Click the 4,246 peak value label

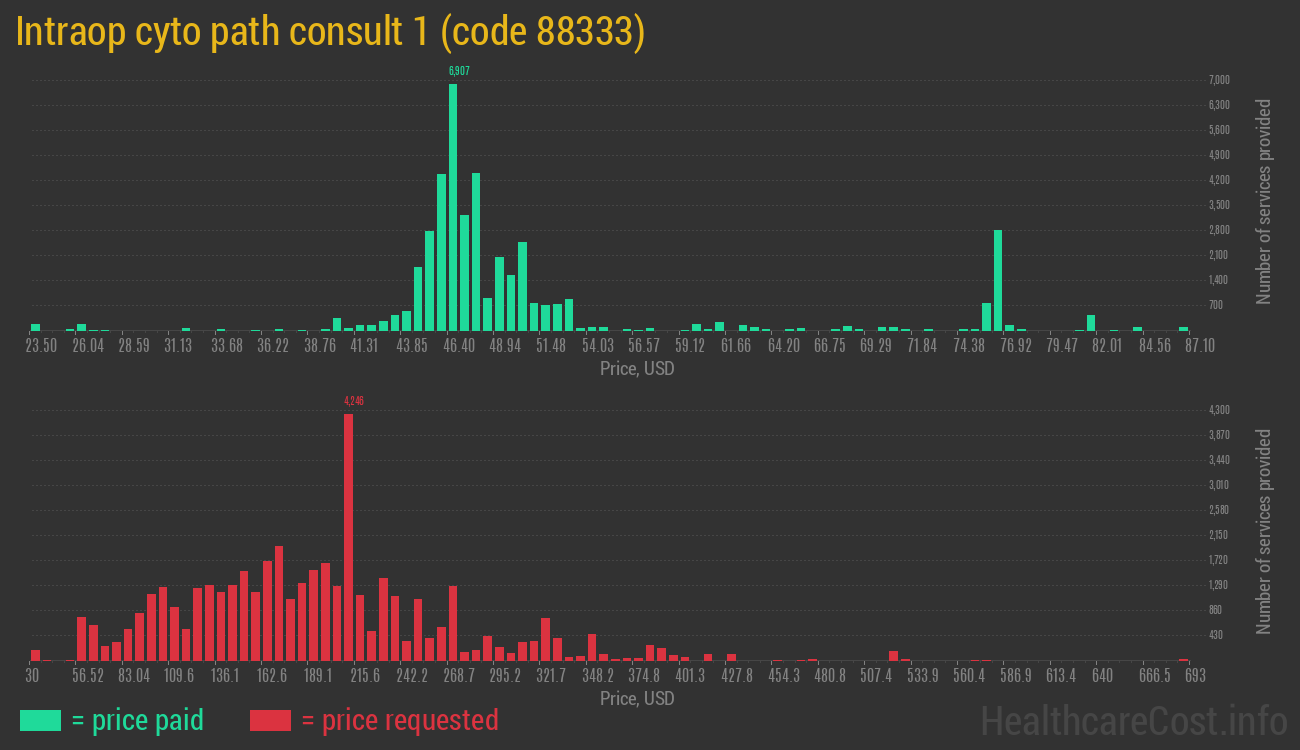coord(354,401)
